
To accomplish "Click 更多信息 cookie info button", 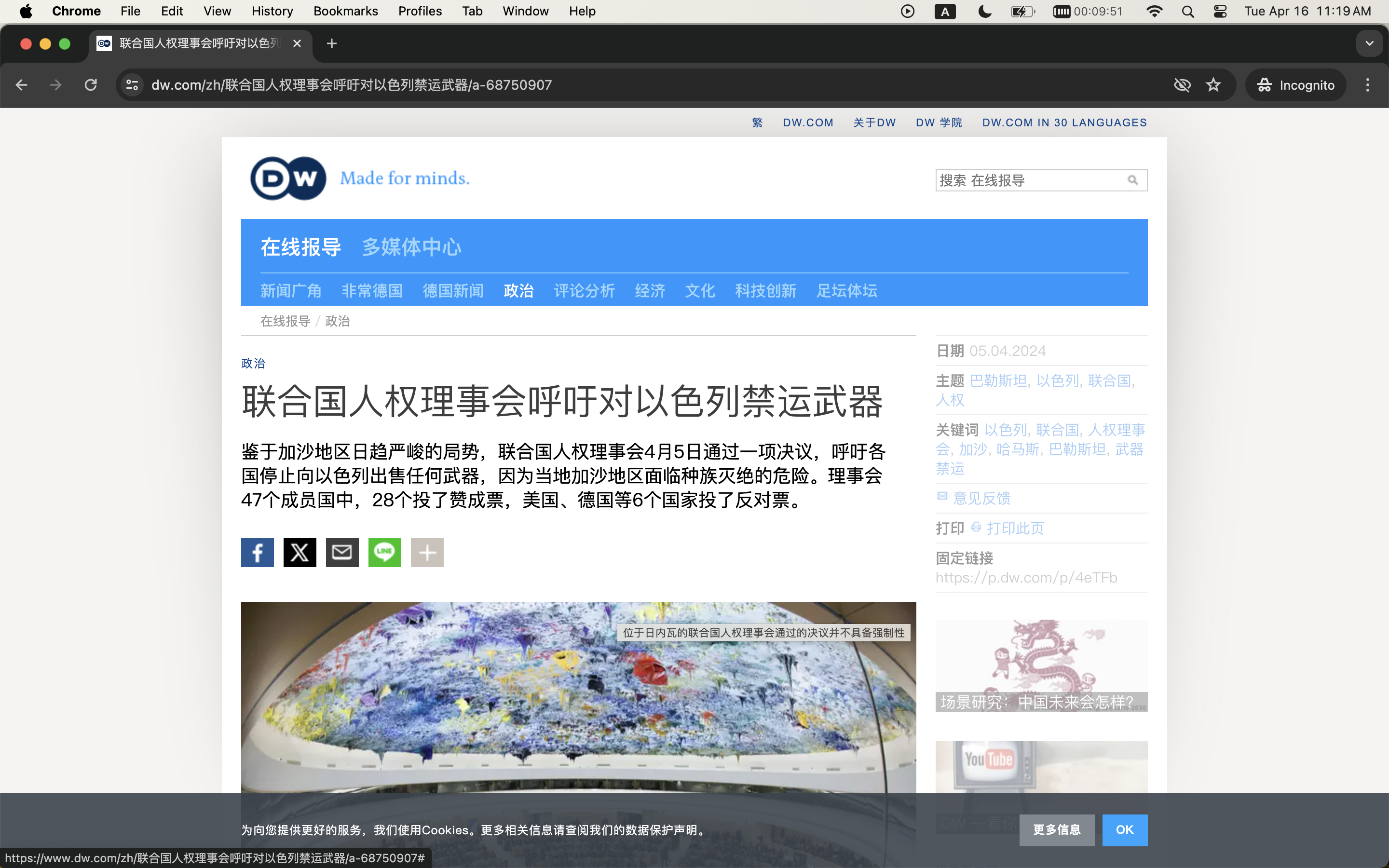I will (x=1057, y=829).
